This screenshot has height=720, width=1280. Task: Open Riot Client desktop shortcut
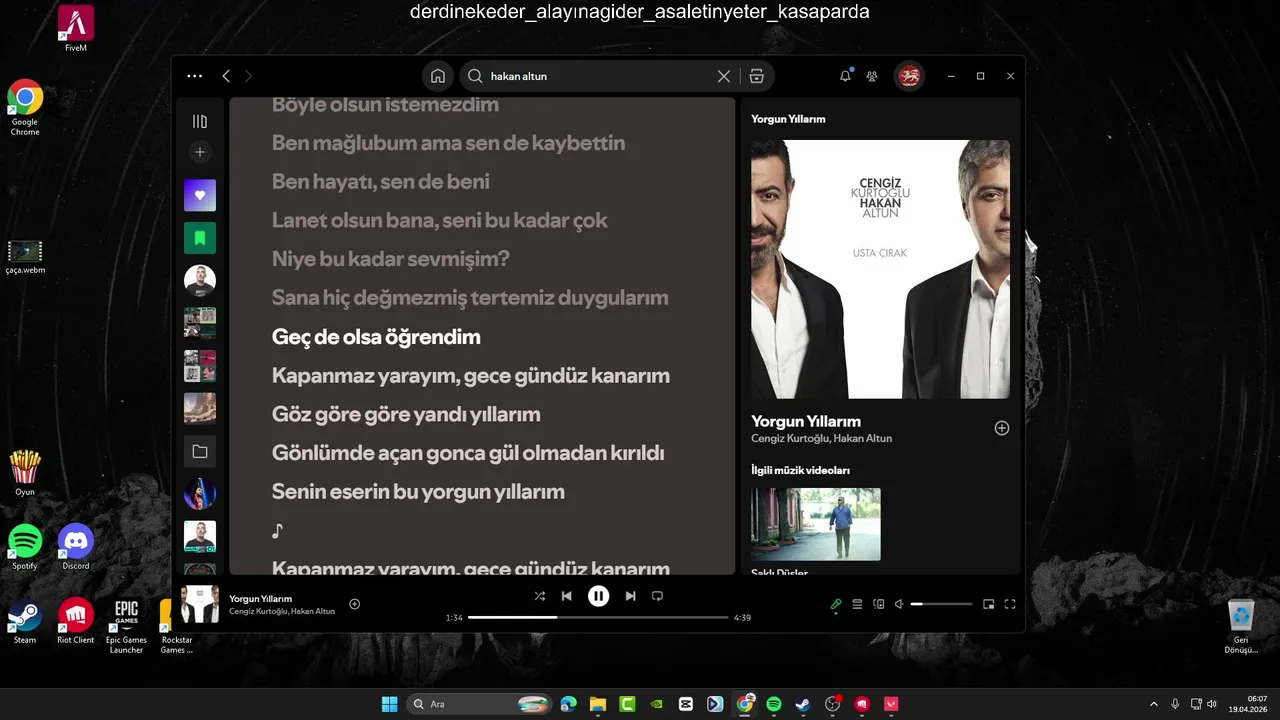[76, 621]
